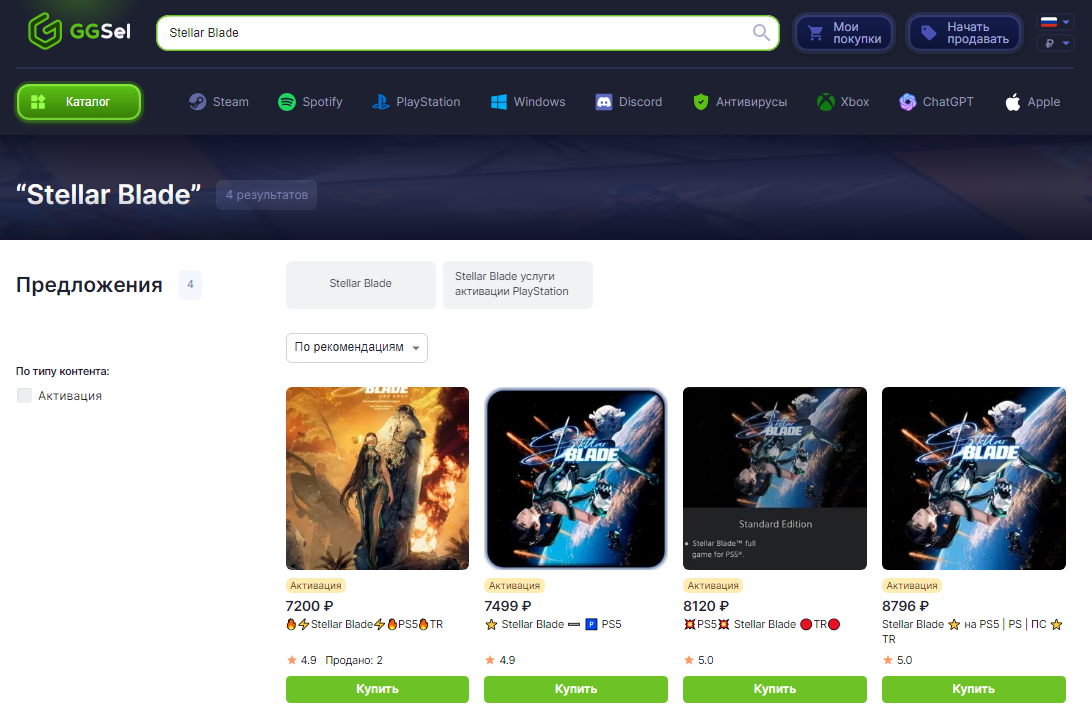This screenshot has height=715, width=1092.
Task: Click Купить for the 7499 ₽ offer
Action: tap(576, 689)
